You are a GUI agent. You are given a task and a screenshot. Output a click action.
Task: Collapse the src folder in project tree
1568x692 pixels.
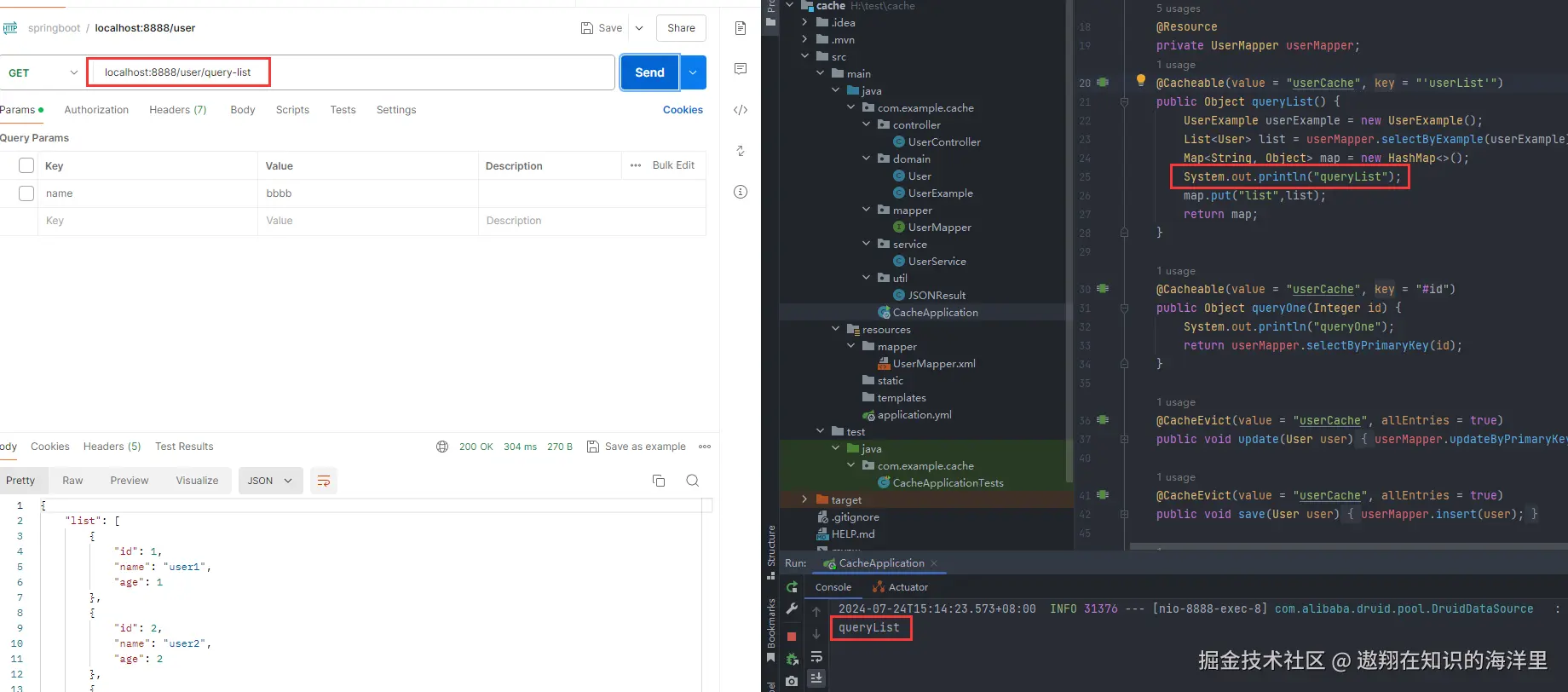coord(804,56)
